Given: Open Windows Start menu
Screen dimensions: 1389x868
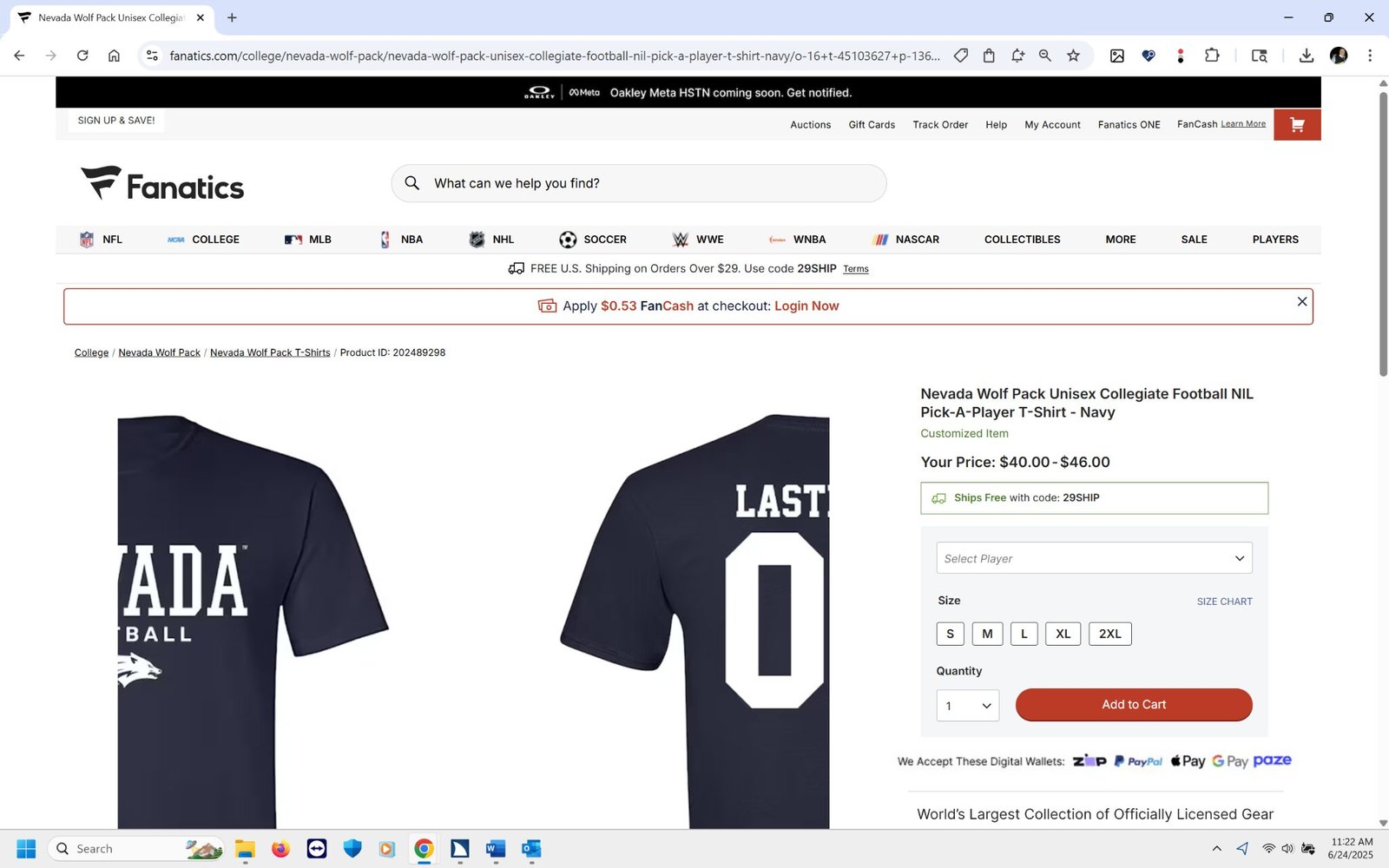Looking at the screenshot, I should [x=26, y=849].
